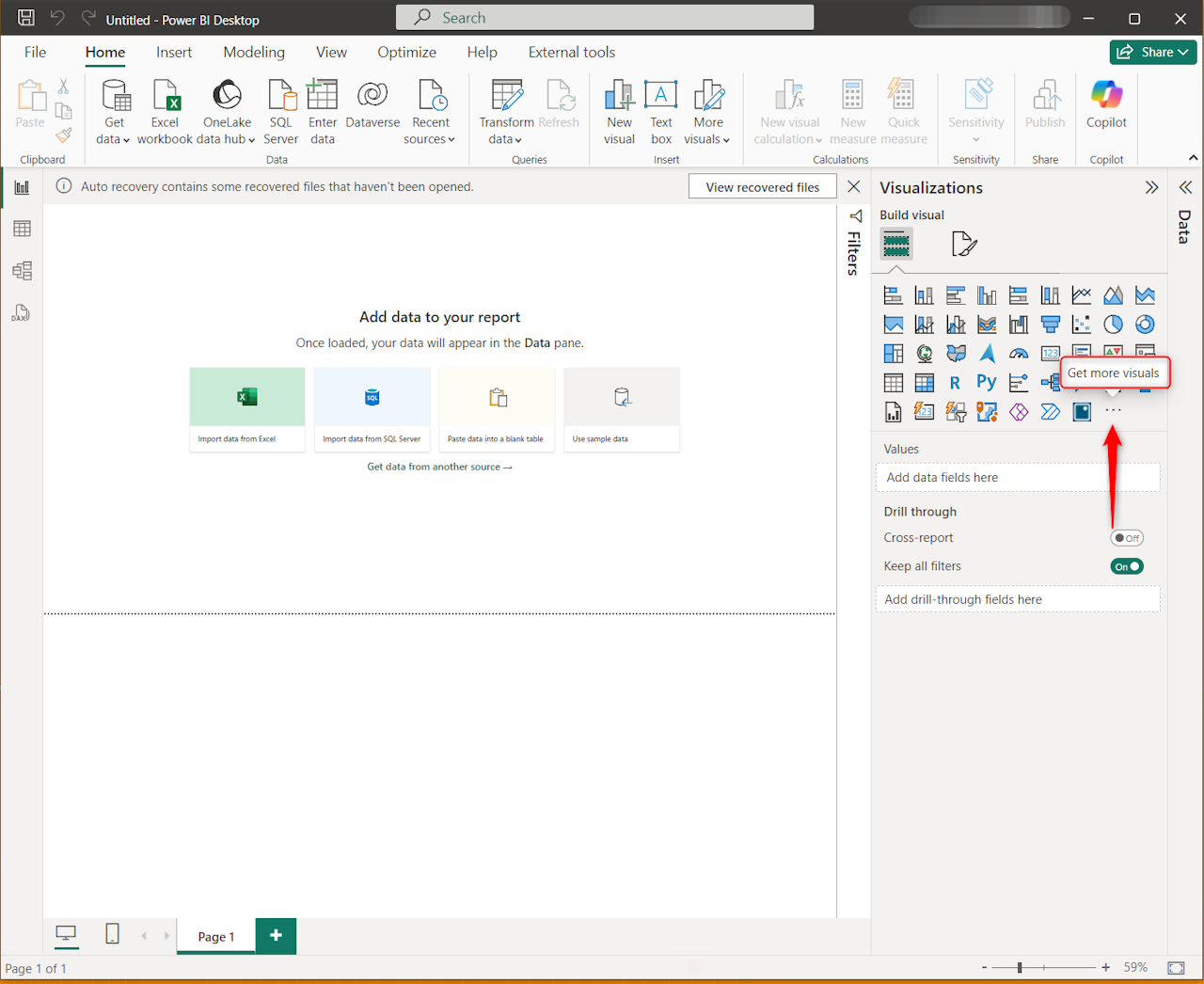Open the Modeling ribbon tab
The width and height of the screenshot is (1204, 984).
click(x=254, y=53)
